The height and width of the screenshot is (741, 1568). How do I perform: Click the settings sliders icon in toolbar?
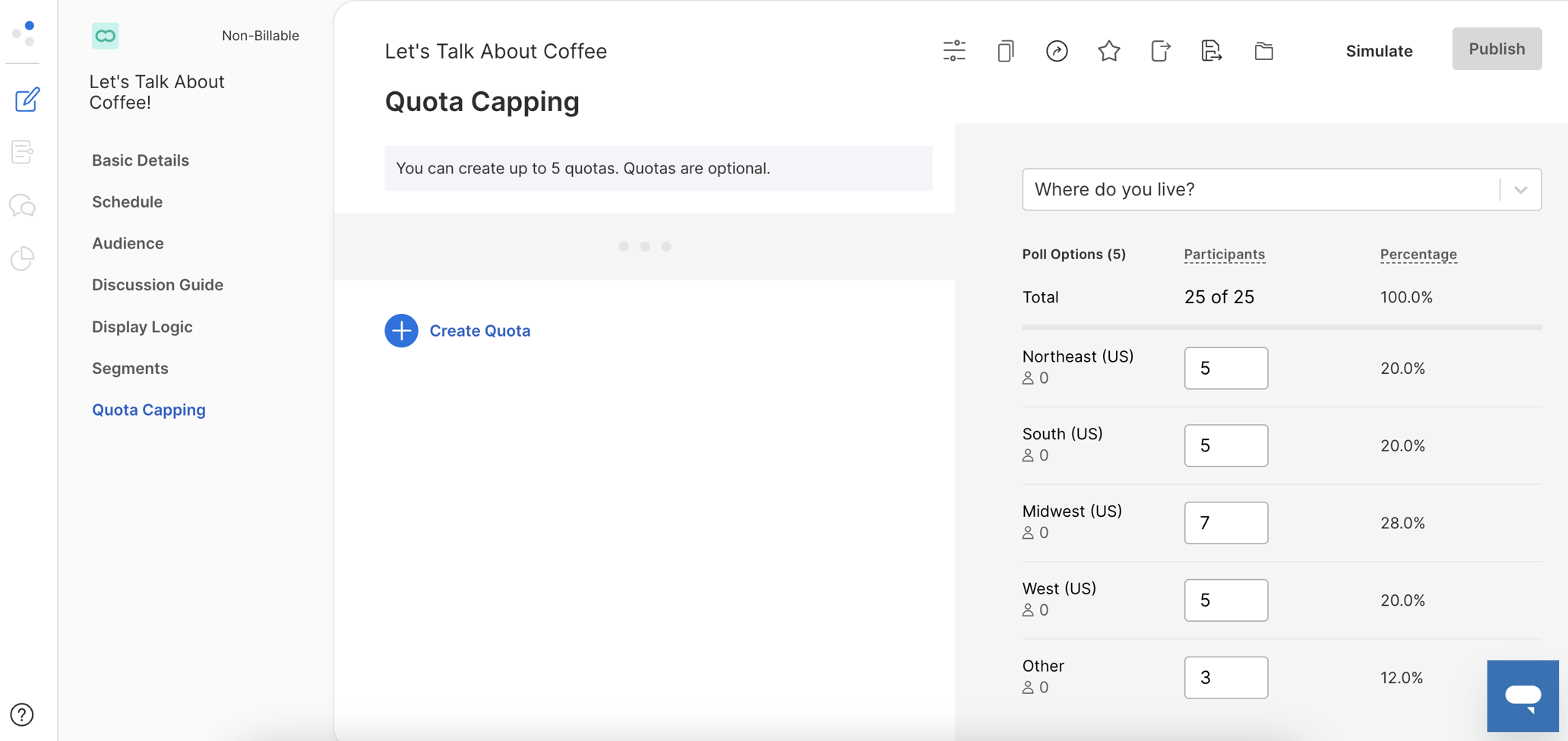tap(953, 51)
